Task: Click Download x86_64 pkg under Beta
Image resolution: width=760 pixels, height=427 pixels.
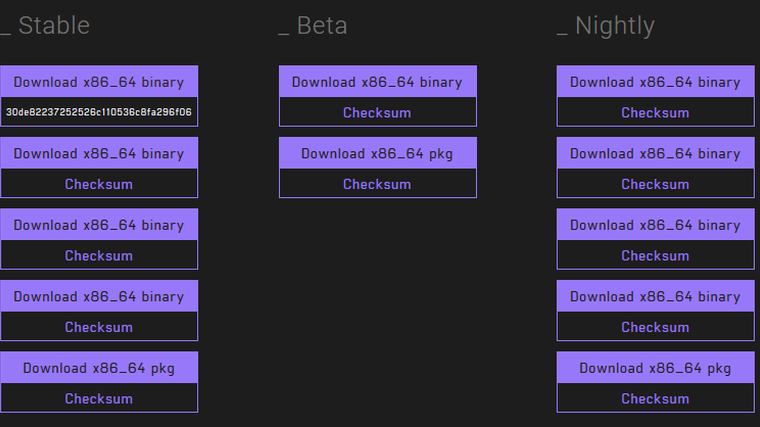Action: tap(377, 154)
